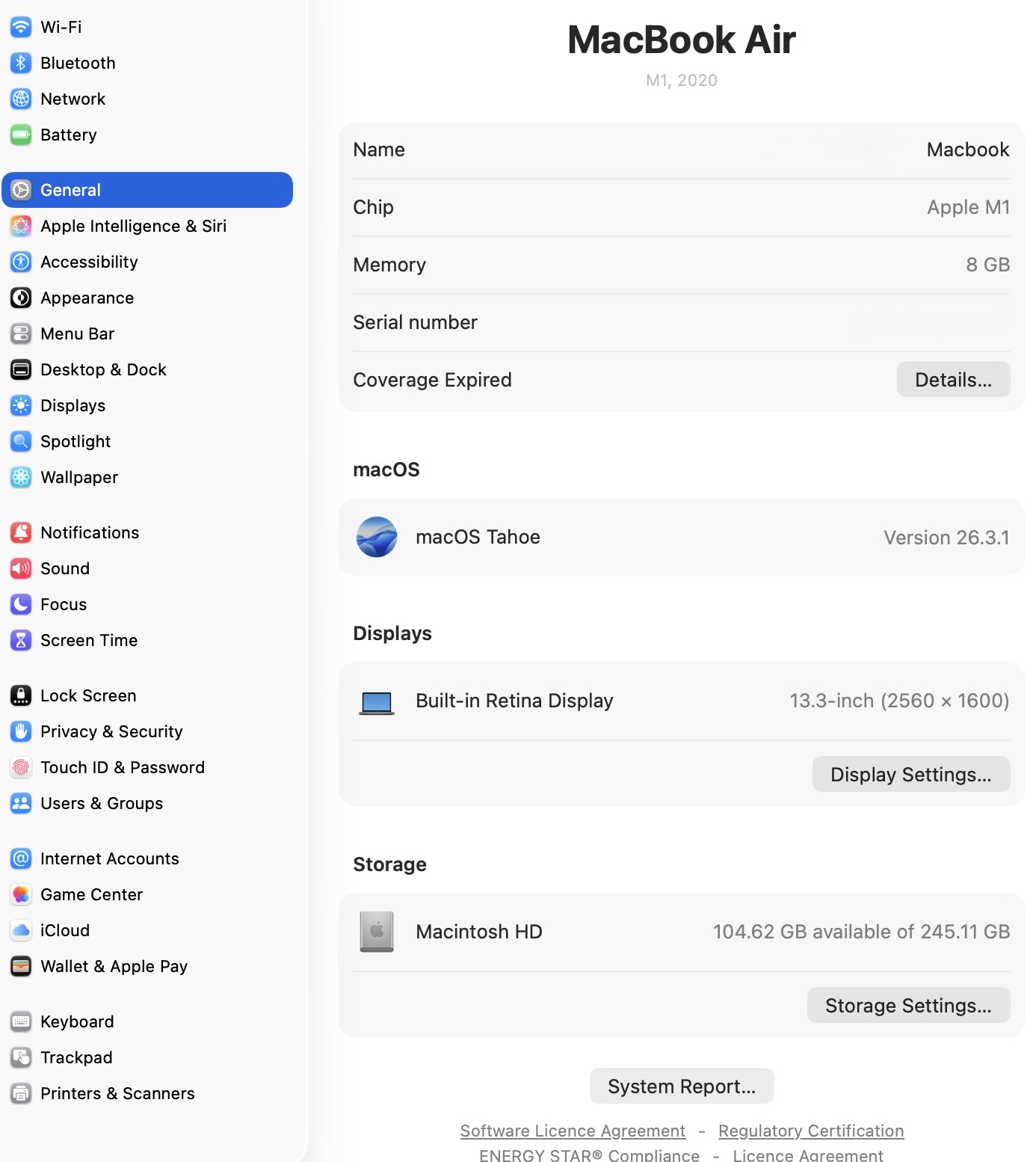Open the Sound speaker icon
Screen dimensions: 1036x1162
(x=21, y=568)
